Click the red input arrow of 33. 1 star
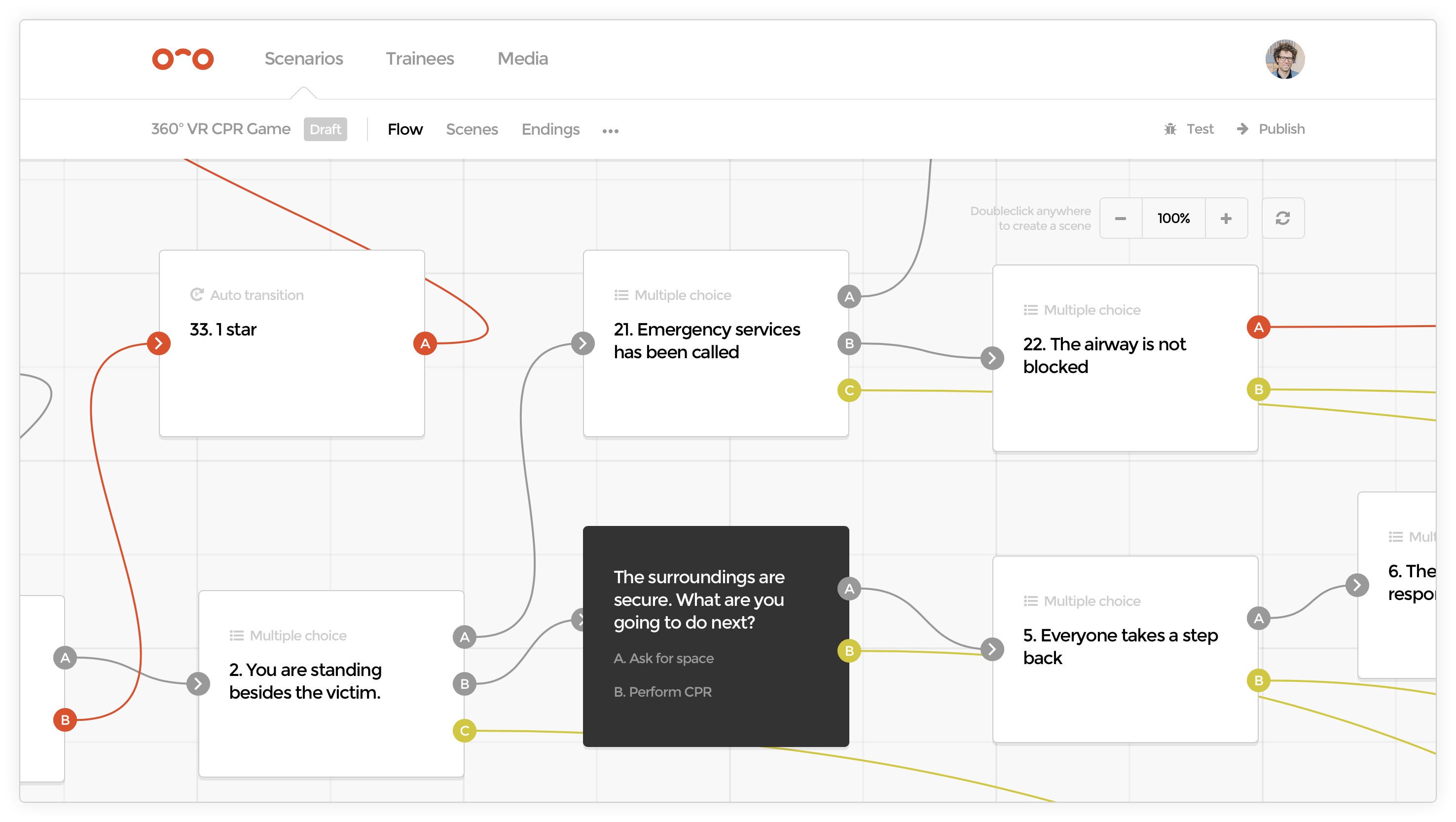1456x822 pixels. 159,343
